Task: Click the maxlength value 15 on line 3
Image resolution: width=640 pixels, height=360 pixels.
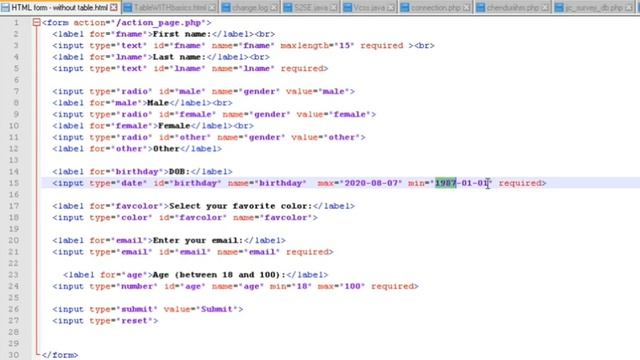Action: click(345, 45)
